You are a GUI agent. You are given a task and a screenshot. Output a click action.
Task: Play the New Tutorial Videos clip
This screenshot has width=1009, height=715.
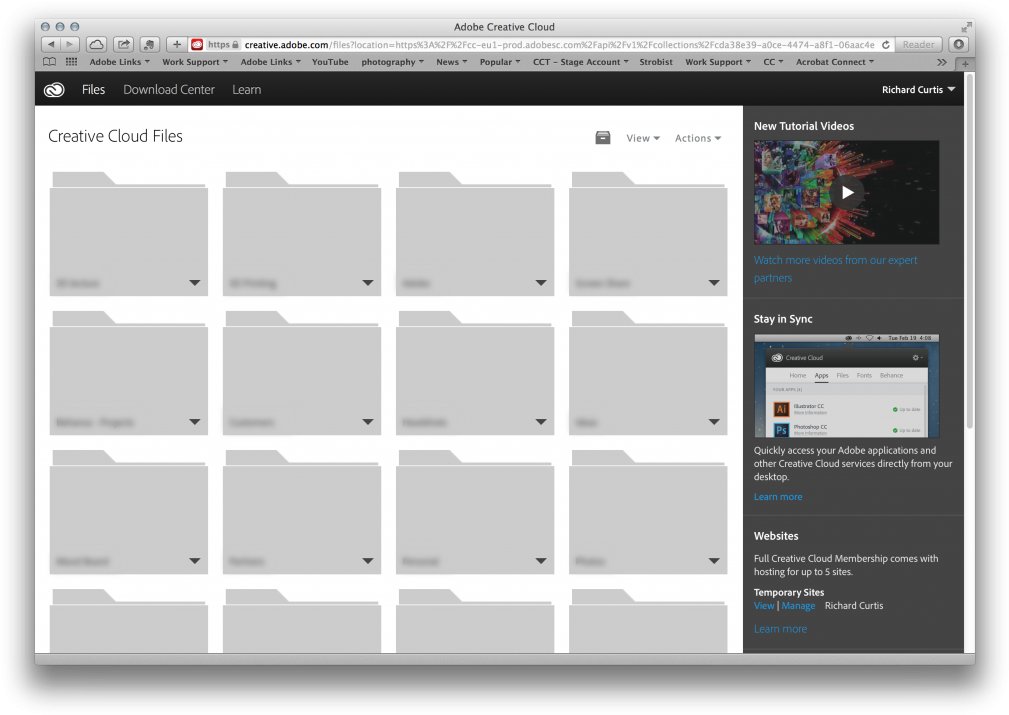tap(847, 192)
